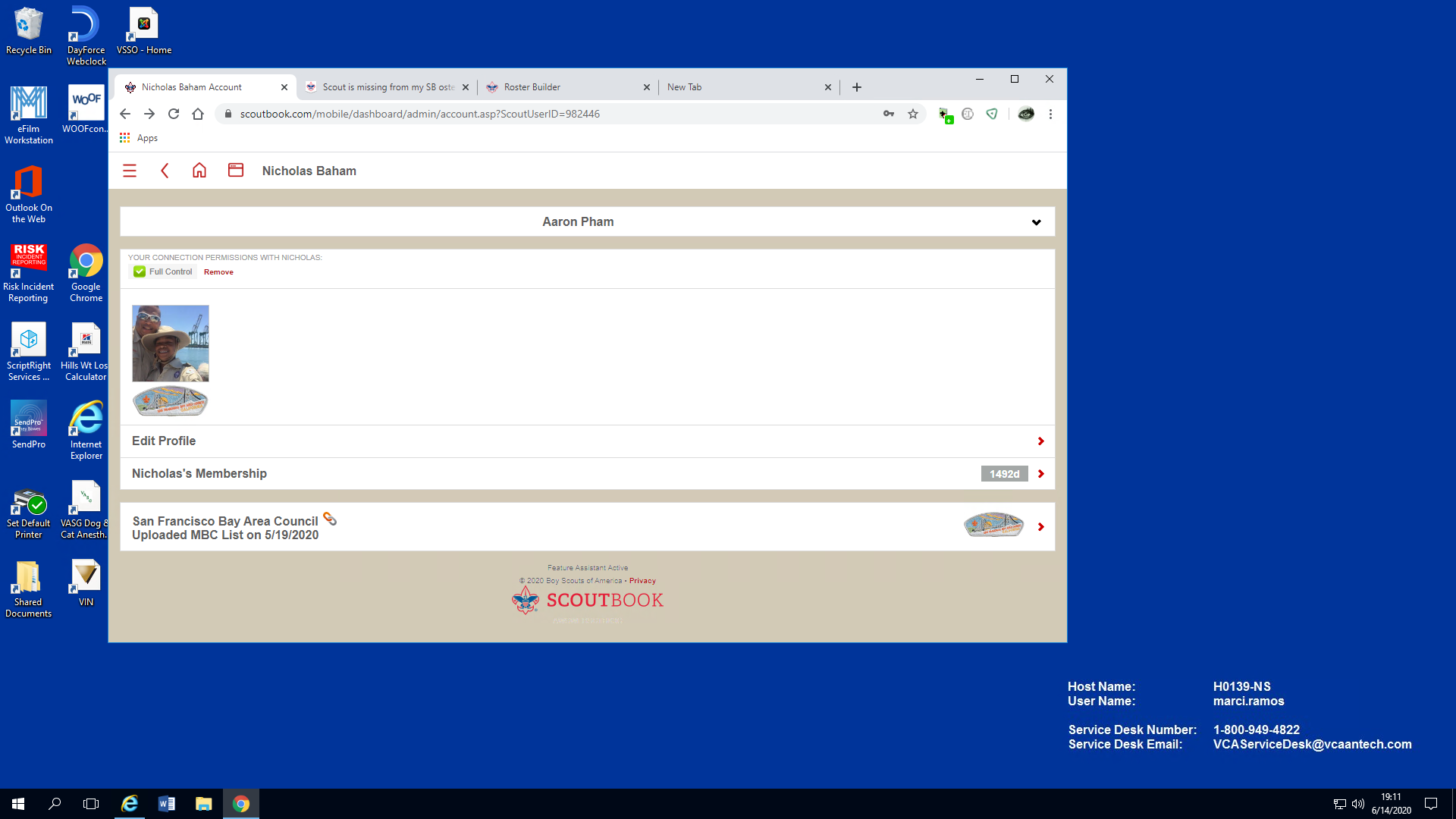The height and width of the screenshot is (819, 1456).
Task: Click the red back chevron icon
Action: click(x=165, y=171)
